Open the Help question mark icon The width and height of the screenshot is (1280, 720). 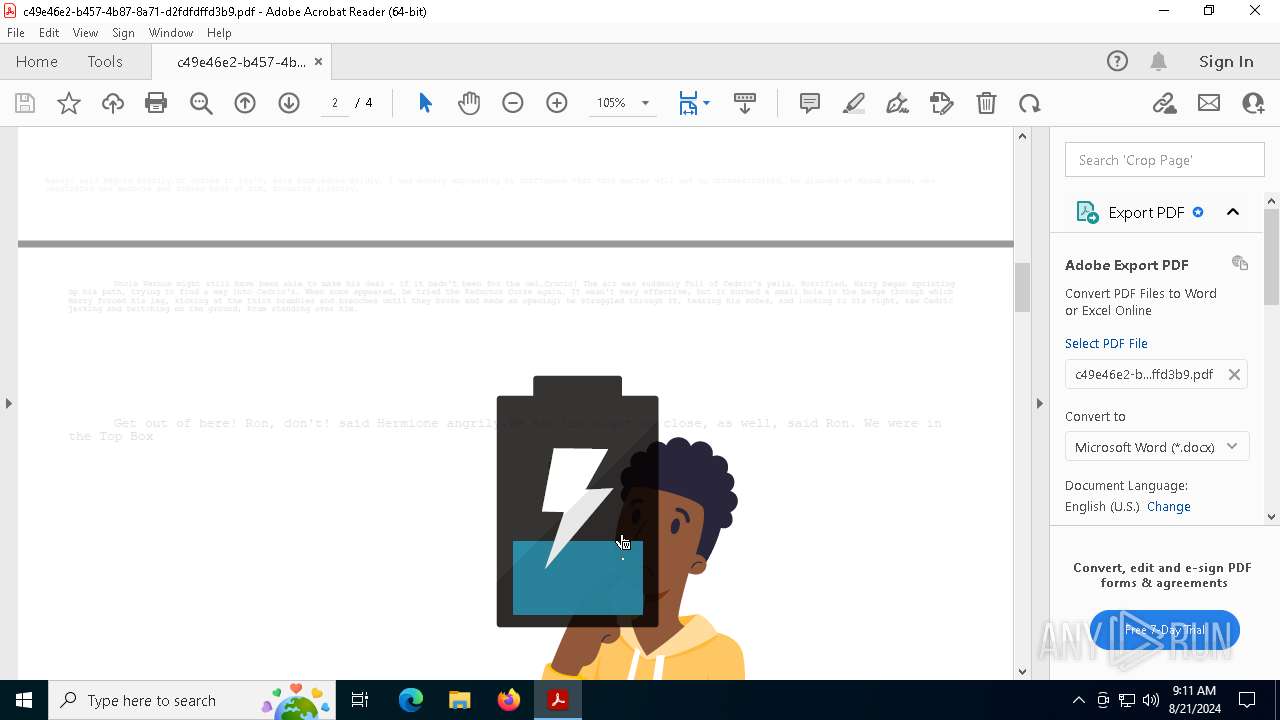pos(1117,61)
